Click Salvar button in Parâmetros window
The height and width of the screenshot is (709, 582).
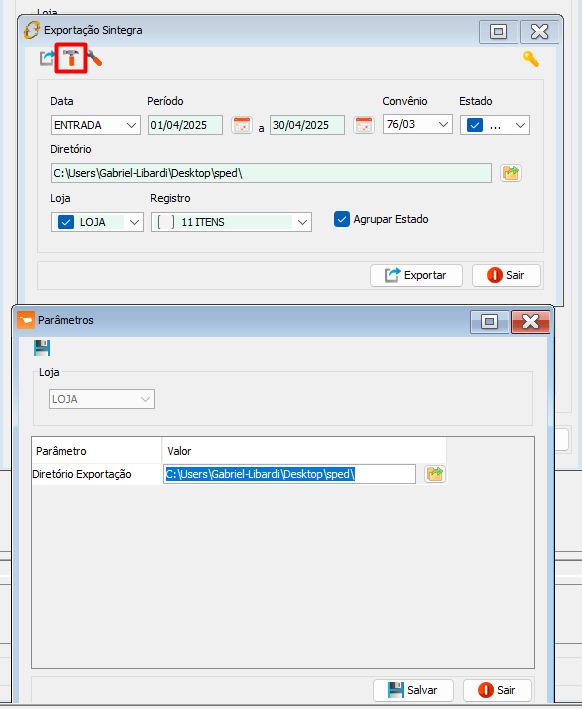tap(413, 690)
